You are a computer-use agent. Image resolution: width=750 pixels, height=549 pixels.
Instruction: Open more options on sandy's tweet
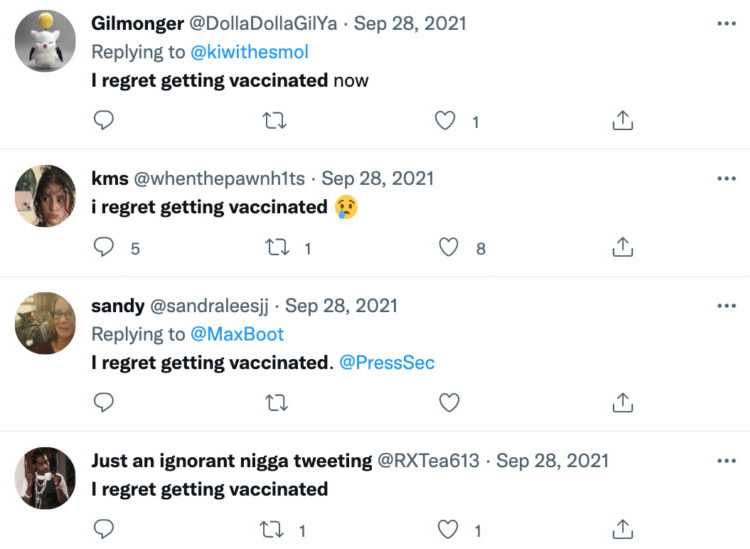(x=727, y=306)
